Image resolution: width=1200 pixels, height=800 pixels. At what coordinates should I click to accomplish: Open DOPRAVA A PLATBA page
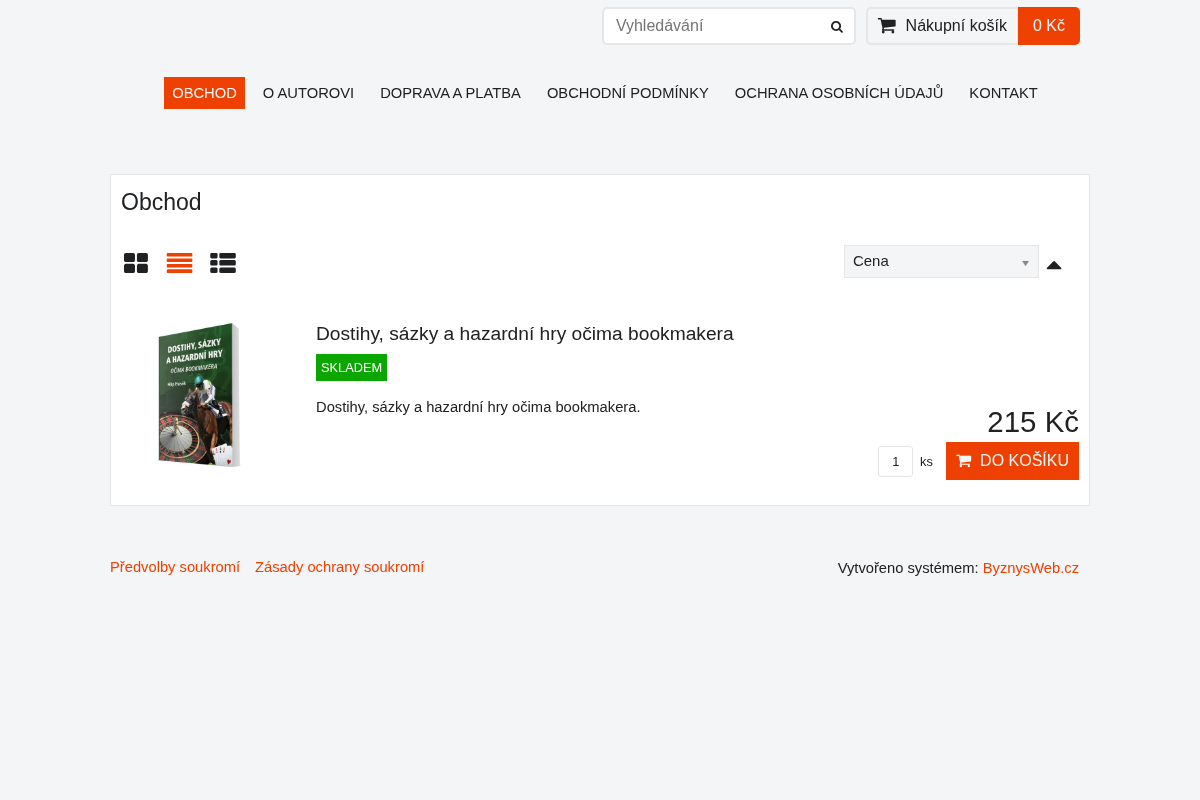point(450,93)
